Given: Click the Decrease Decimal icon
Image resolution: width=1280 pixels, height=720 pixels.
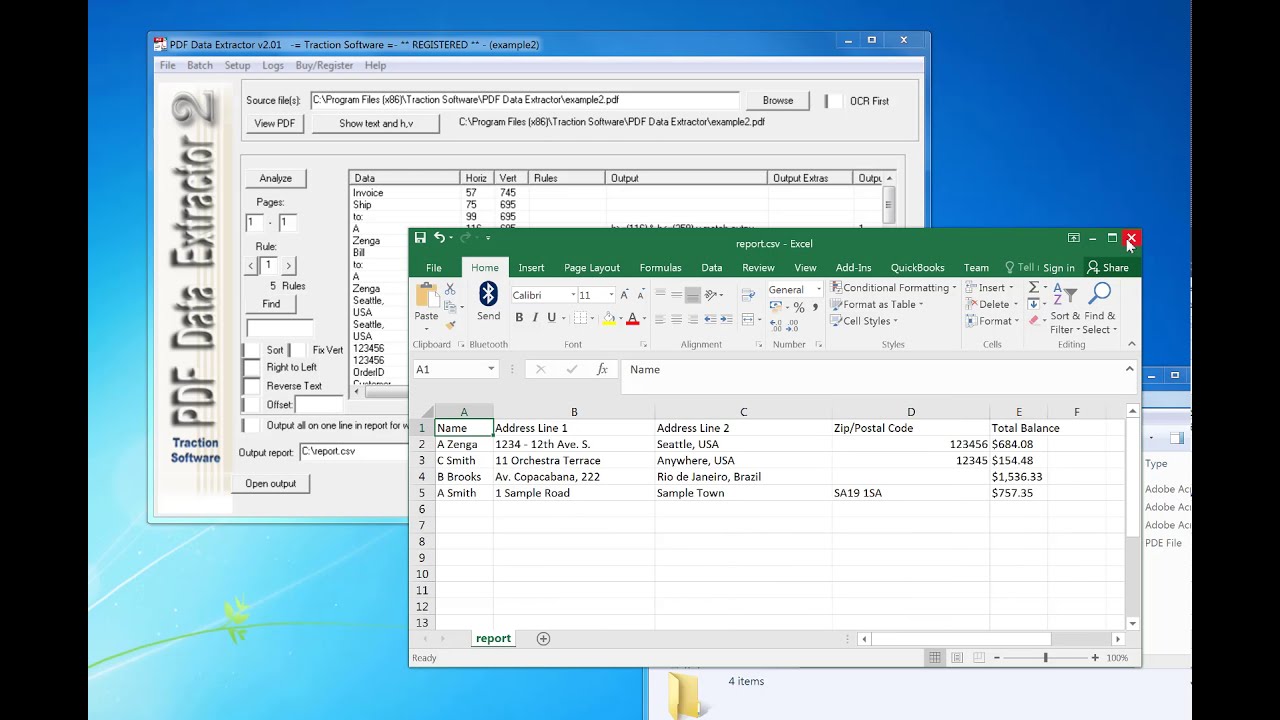Looking at the screenshot, I should click(x=793, y=325).
